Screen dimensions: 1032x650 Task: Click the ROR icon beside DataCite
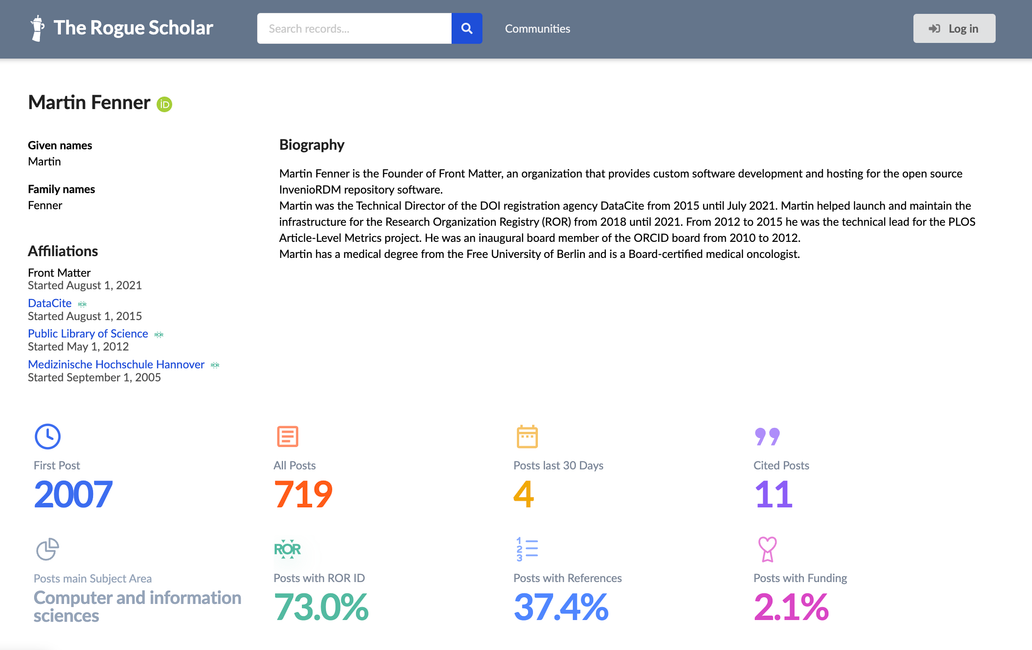[x=82, y=304]
